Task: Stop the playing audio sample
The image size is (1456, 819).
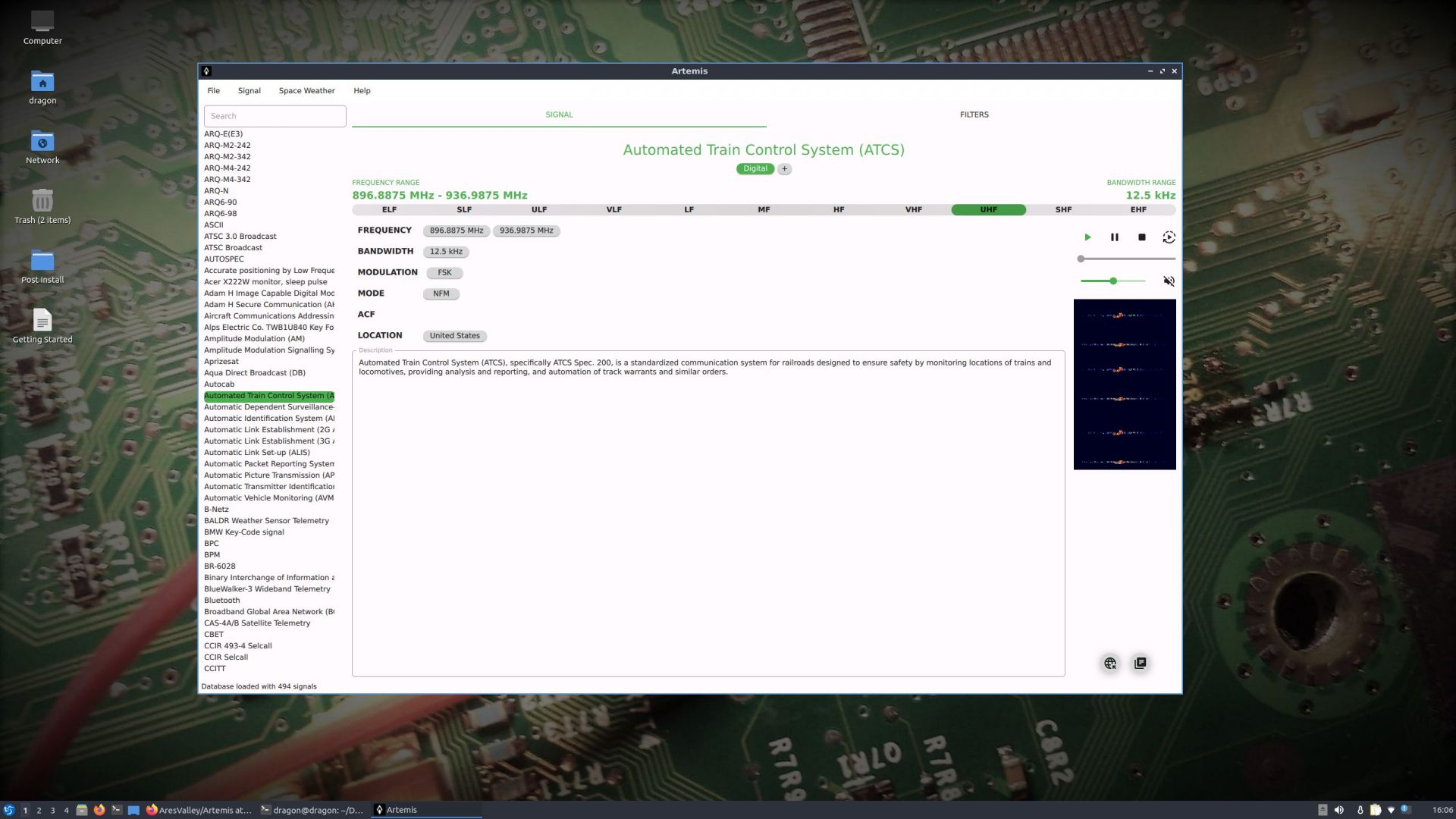Action: [1141, 237]
